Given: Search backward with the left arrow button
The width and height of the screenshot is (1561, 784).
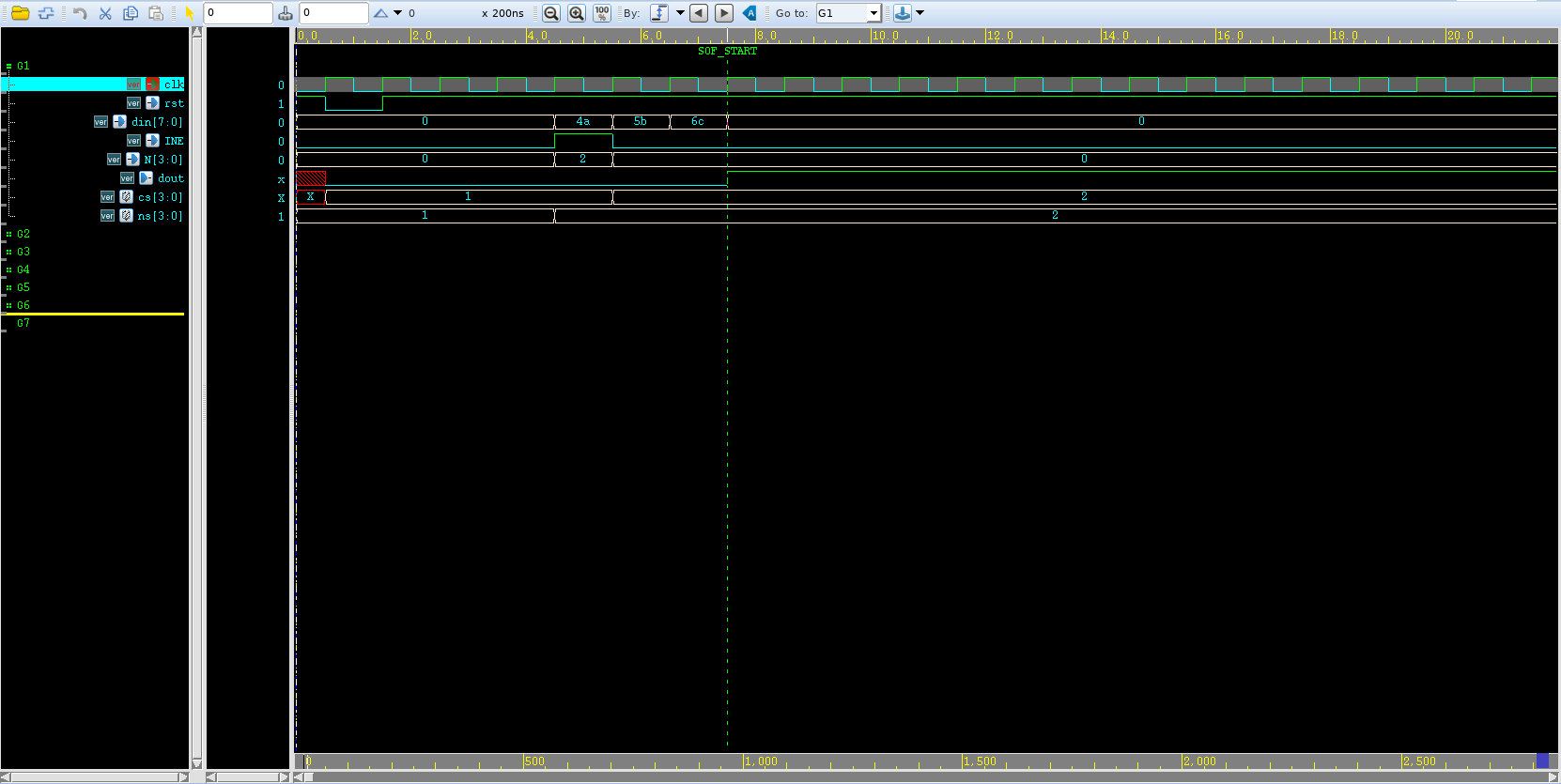Looking at the screenshot, I should pyautogui.click(x=699, y=13).
